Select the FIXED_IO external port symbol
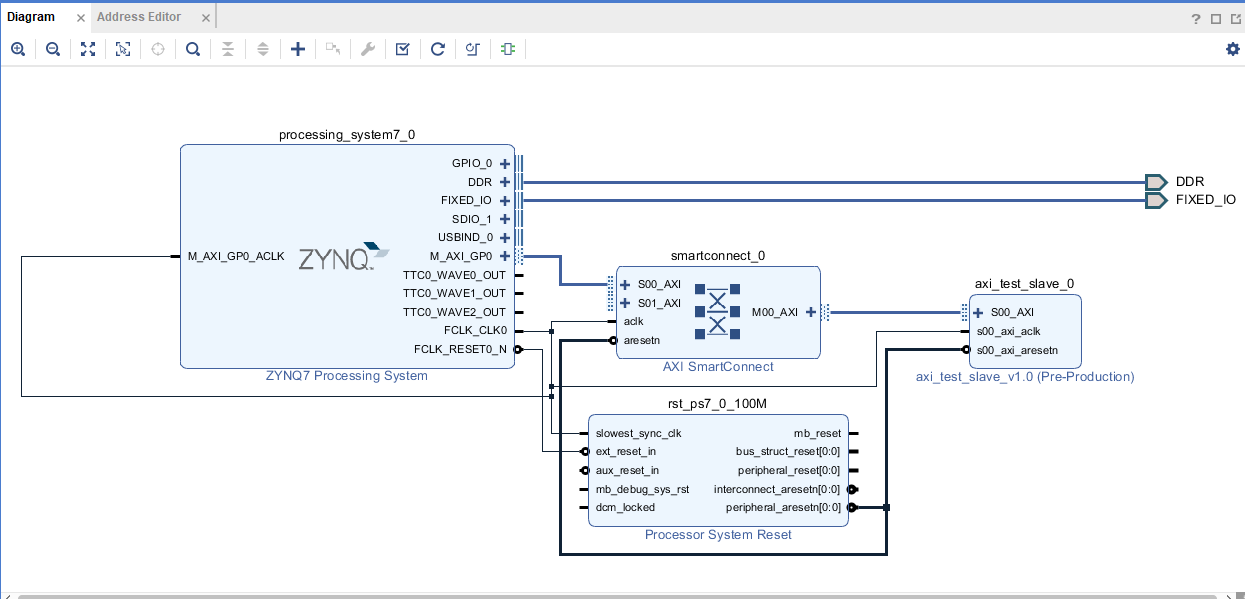 click(x=1156, y=200)
